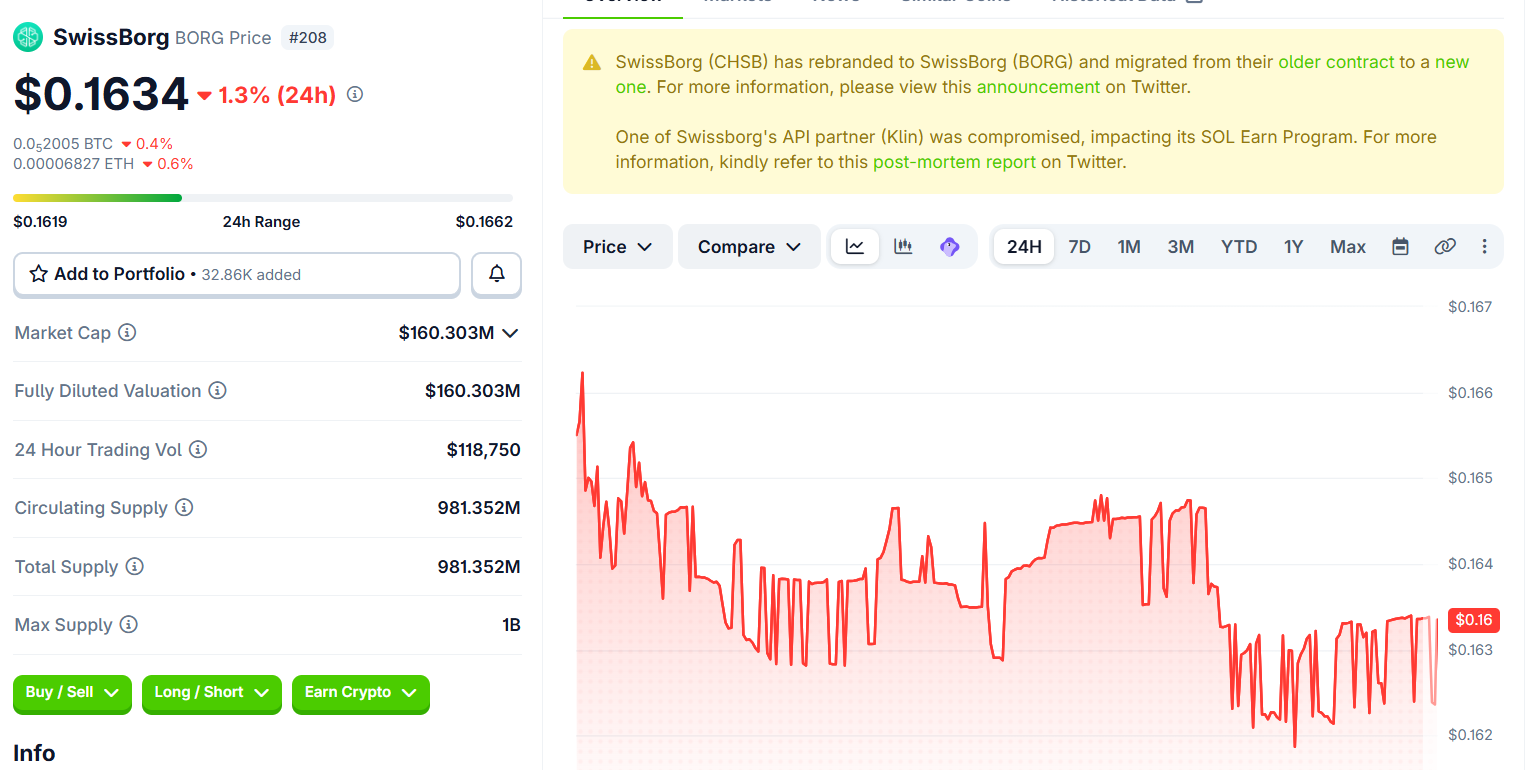Open the Price dropdown above the chart
The height and width of the screenshot is (770, 1531).
pos(618,247)
